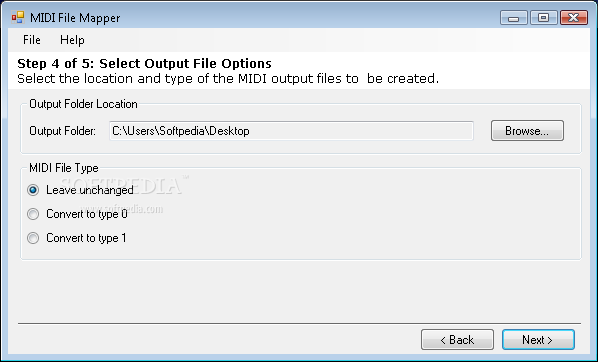598x362 pixels.
Task: Advance to step 5 with Next
Action: [538, 339]
